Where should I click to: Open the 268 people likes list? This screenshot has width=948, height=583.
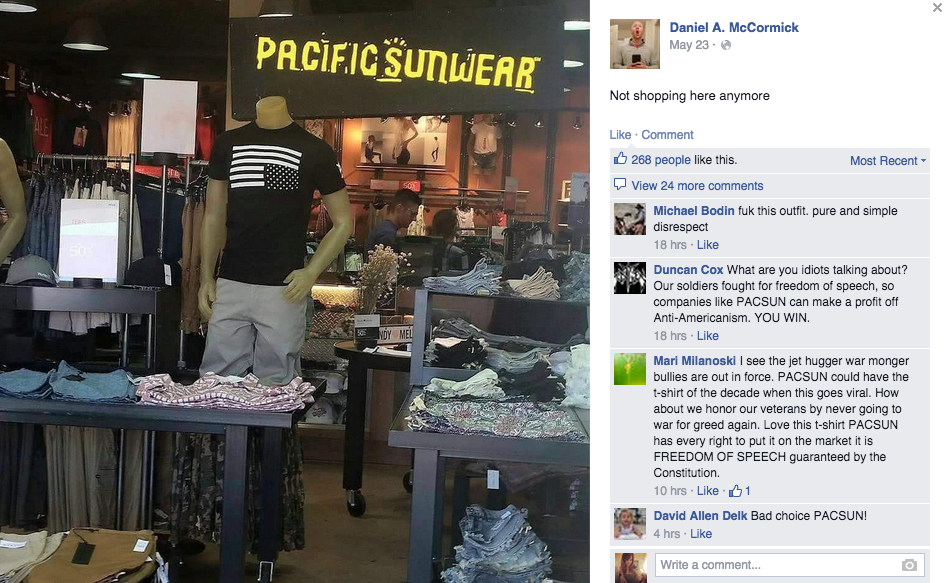(661, 160)
